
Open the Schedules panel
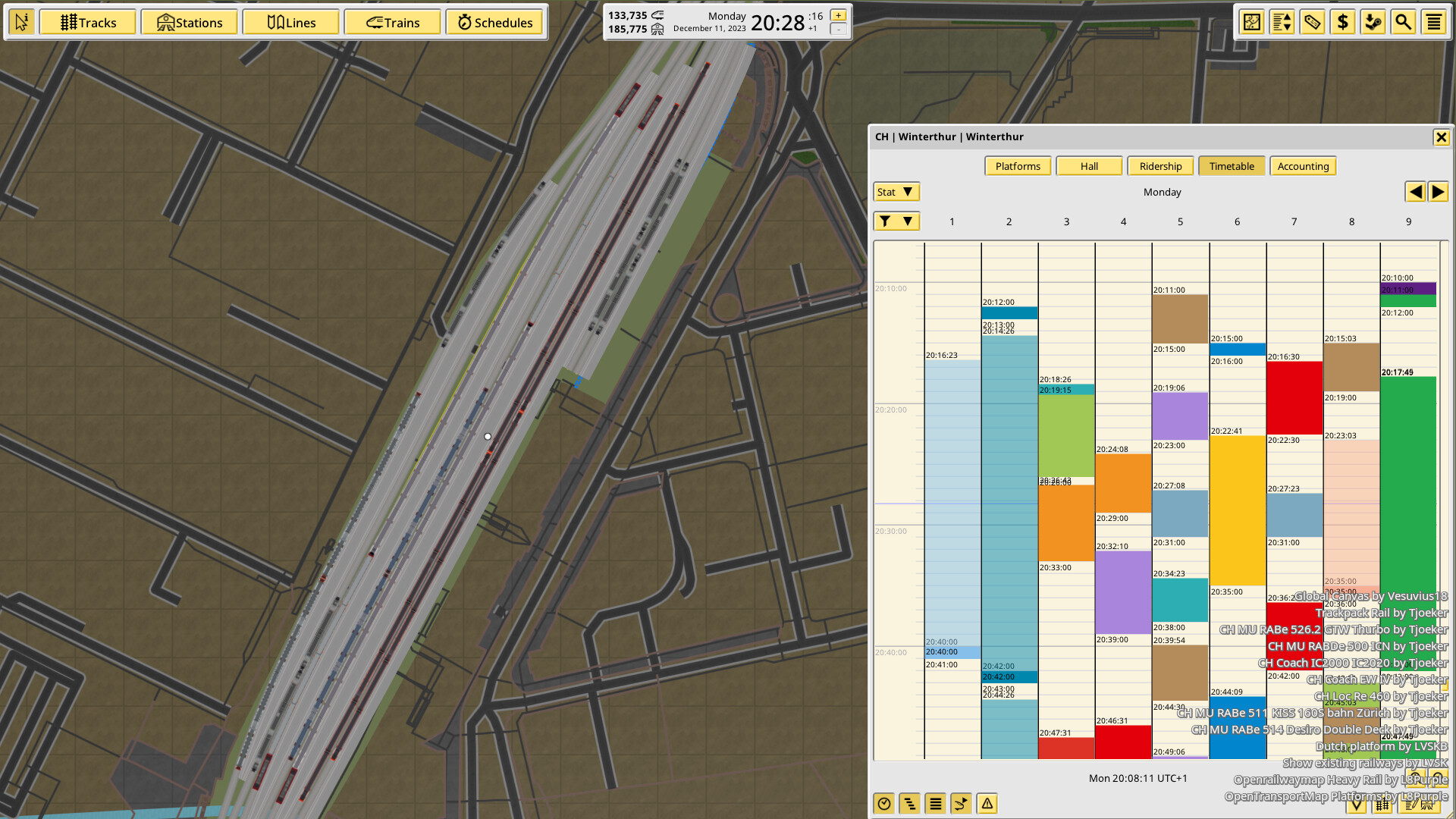(x=494, y=22)
